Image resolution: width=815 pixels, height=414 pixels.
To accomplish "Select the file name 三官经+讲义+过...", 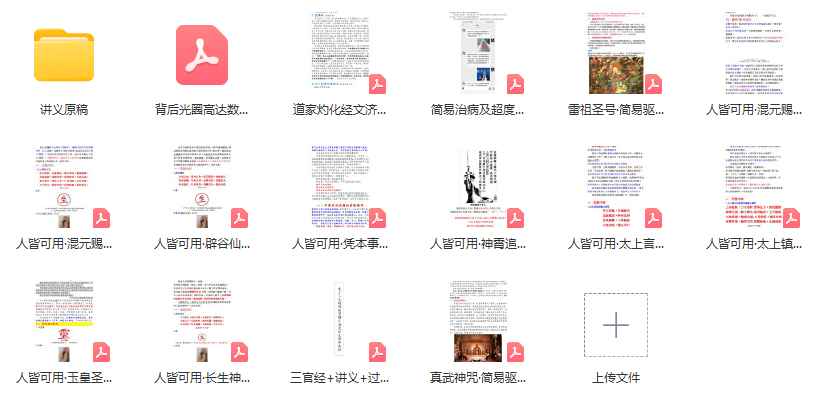I will tap(340, 378).
